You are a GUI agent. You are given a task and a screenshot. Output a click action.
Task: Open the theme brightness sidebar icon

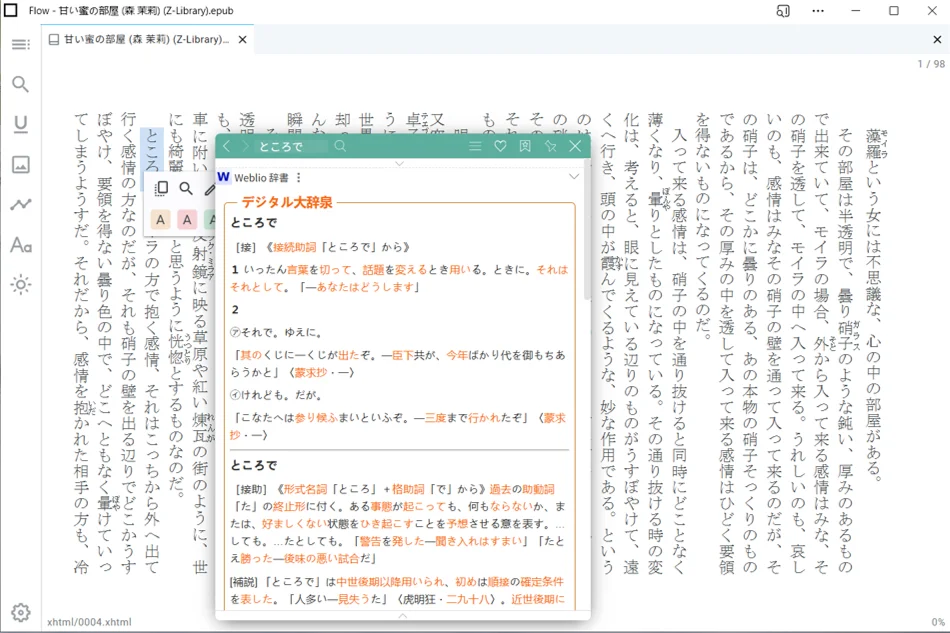21,285
